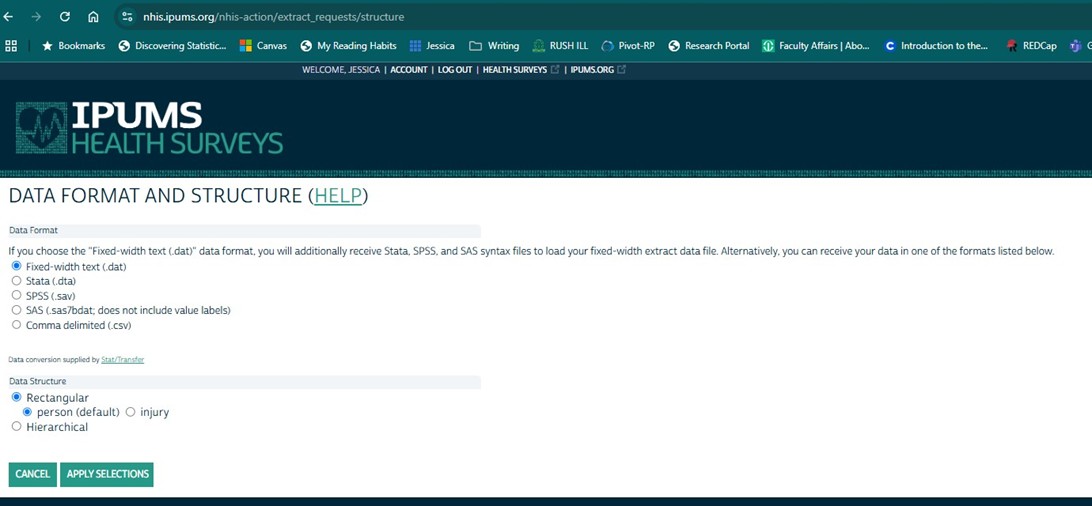1092x506 pixels.
Task: Choose Rectangular data structure
Action: 17,397
